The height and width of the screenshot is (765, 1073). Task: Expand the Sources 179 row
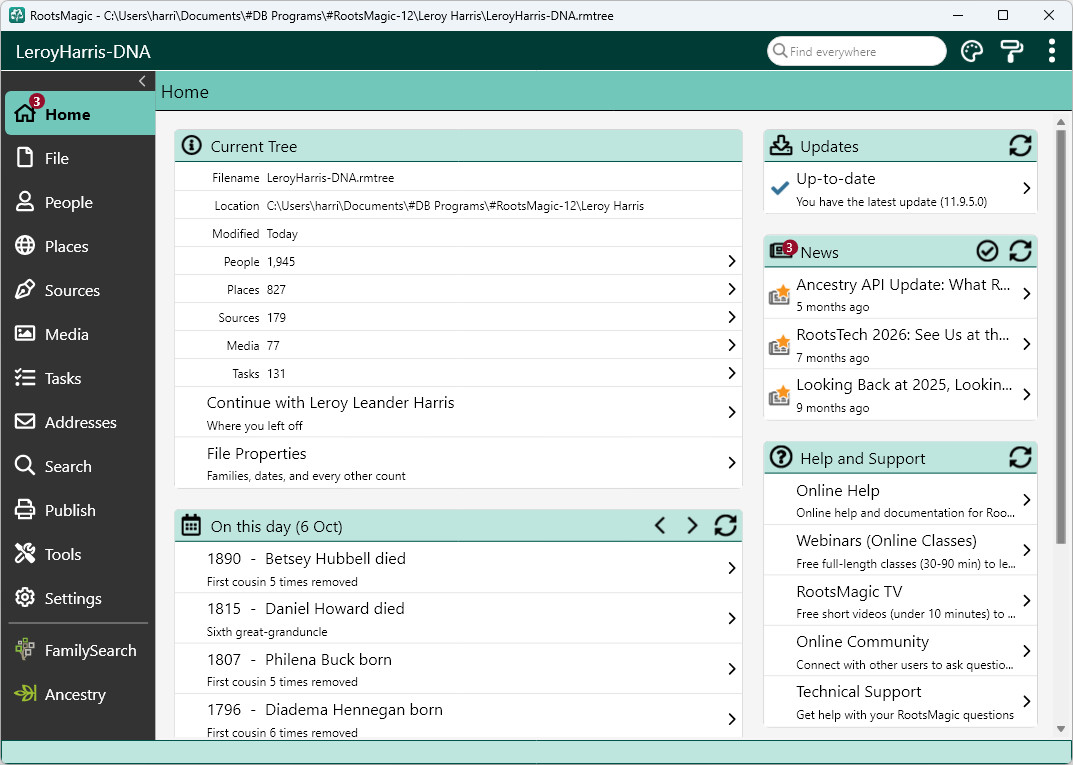[x=458, y=317]
